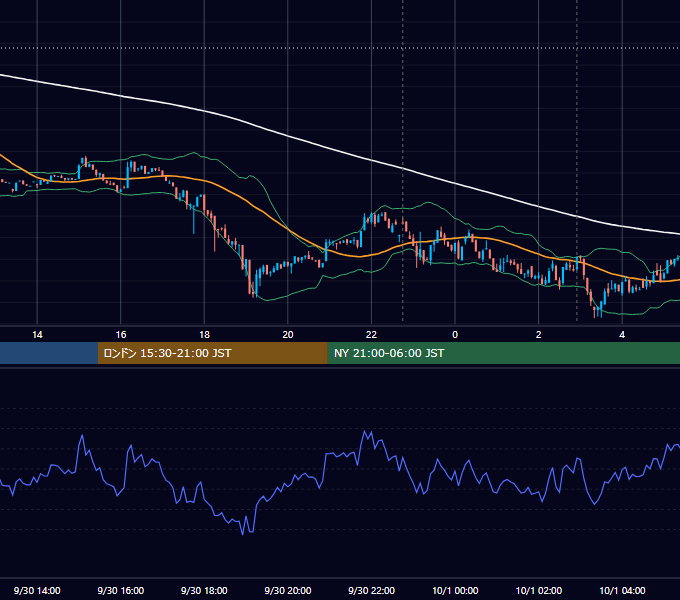Click the "22" hour label on chart axis
The image size is (680, 600).
pyautogui.click(x=371, y=335)
